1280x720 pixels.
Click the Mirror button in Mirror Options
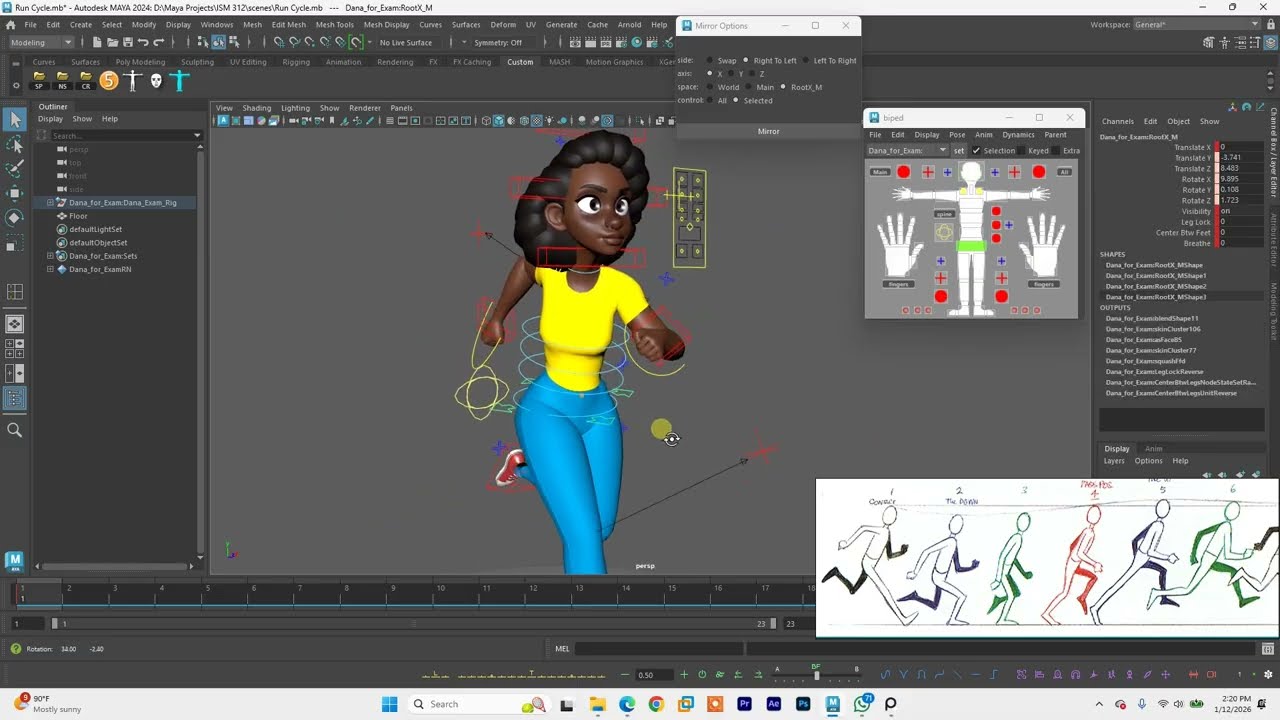768,131
